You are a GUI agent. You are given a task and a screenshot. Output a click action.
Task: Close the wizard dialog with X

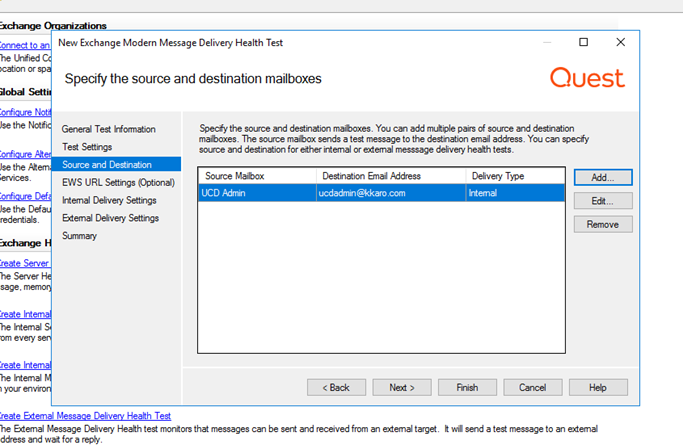point(621,42)
